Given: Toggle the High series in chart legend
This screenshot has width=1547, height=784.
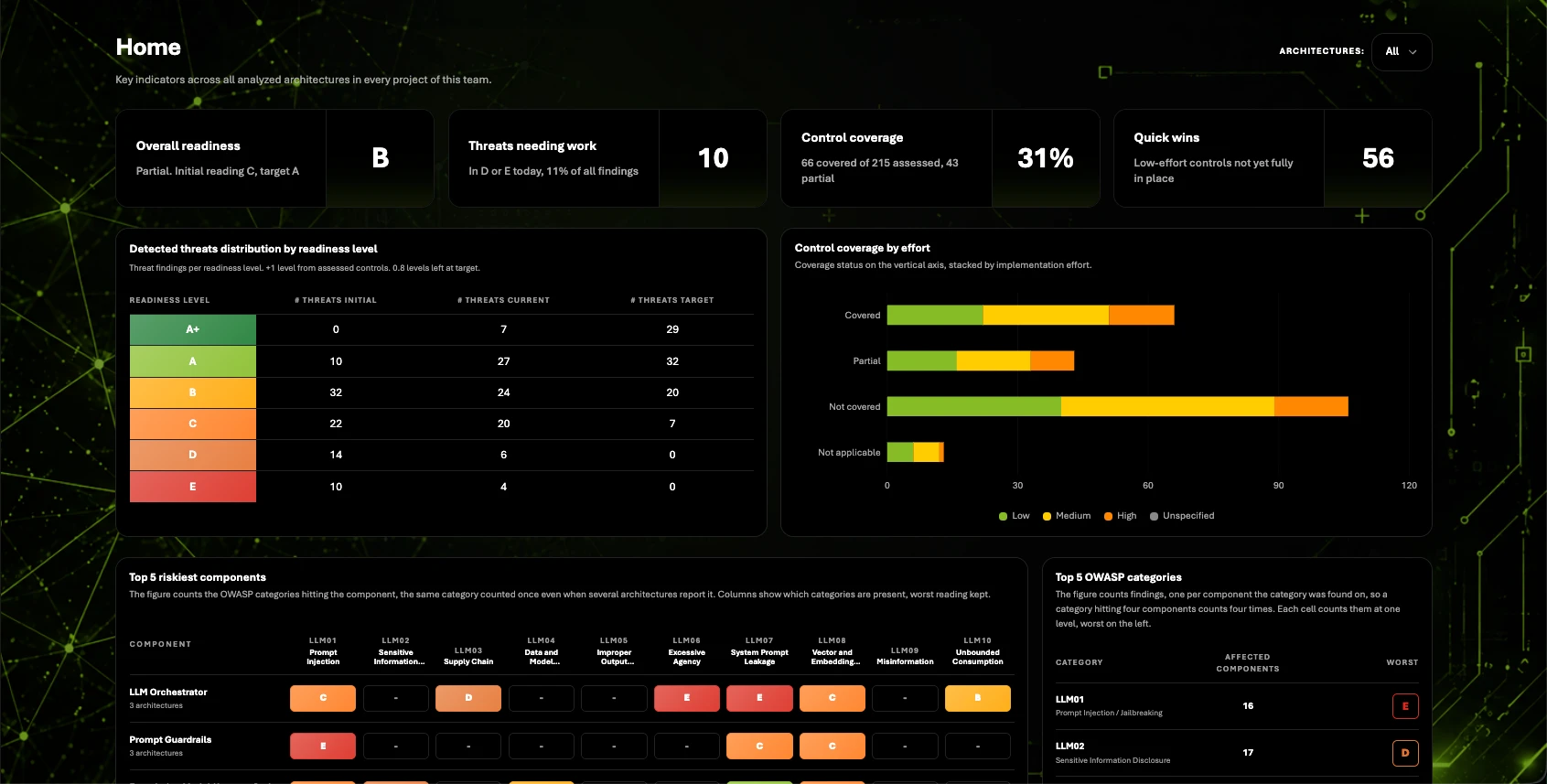Looking at the screenshot, I should pos(1121,516).
